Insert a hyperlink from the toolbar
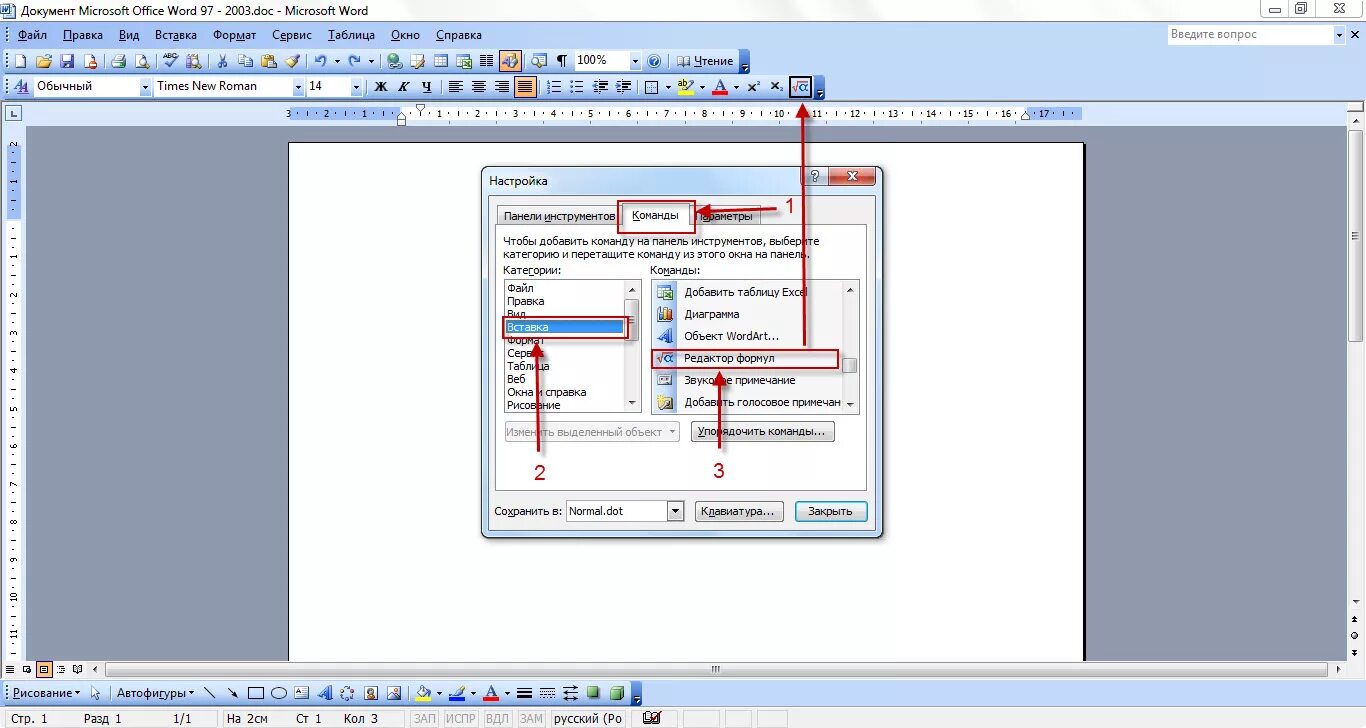1366x728 pixels. pos(395,61)
